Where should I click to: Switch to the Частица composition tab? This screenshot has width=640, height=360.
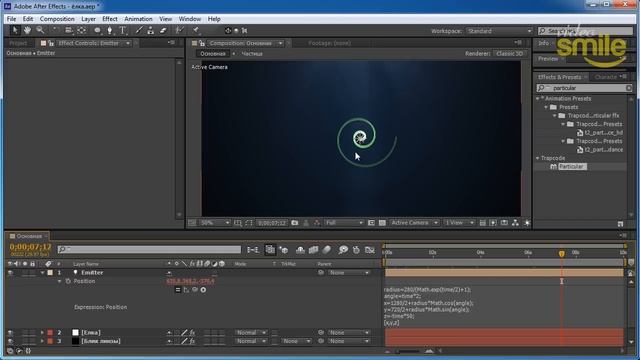click(252, 54)
